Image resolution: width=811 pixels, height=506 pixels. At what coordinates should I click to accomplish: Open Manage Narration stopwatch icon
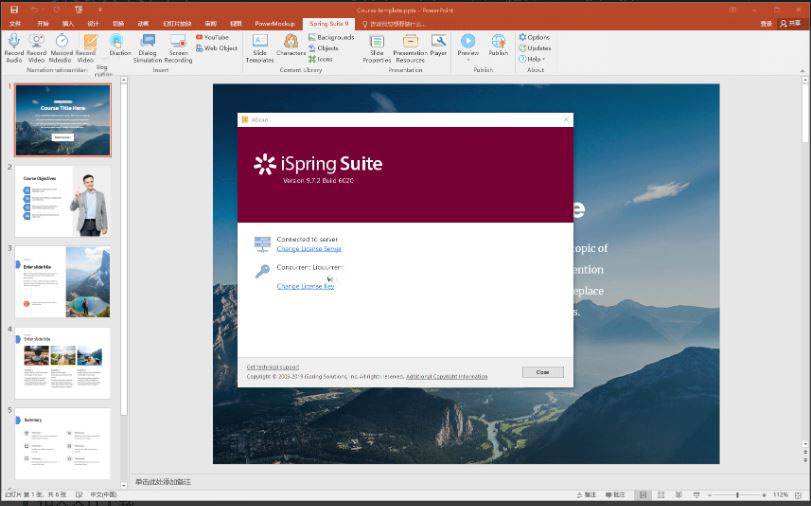tap(62, 41)
